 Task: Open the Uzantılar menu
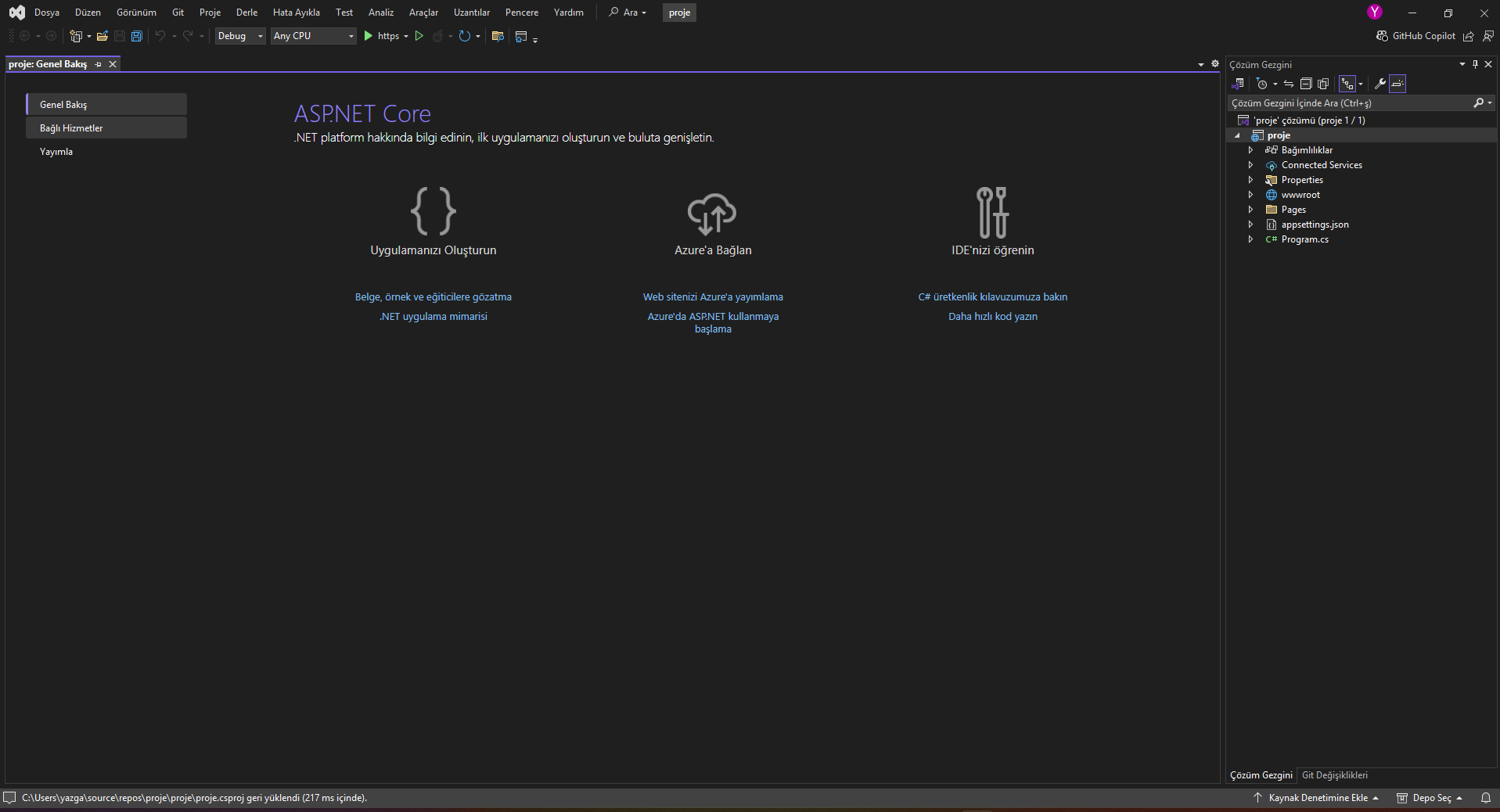pos(472,13)
